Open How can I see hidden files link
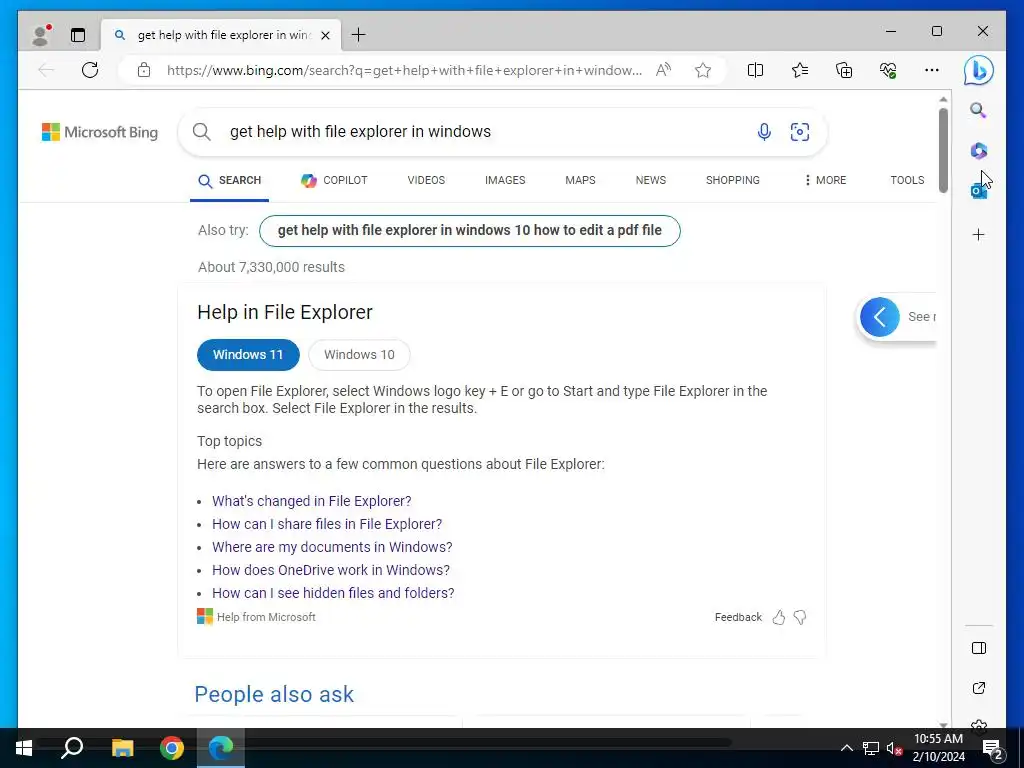Viewport: 1024px width, 768px height. pos(333,593)
